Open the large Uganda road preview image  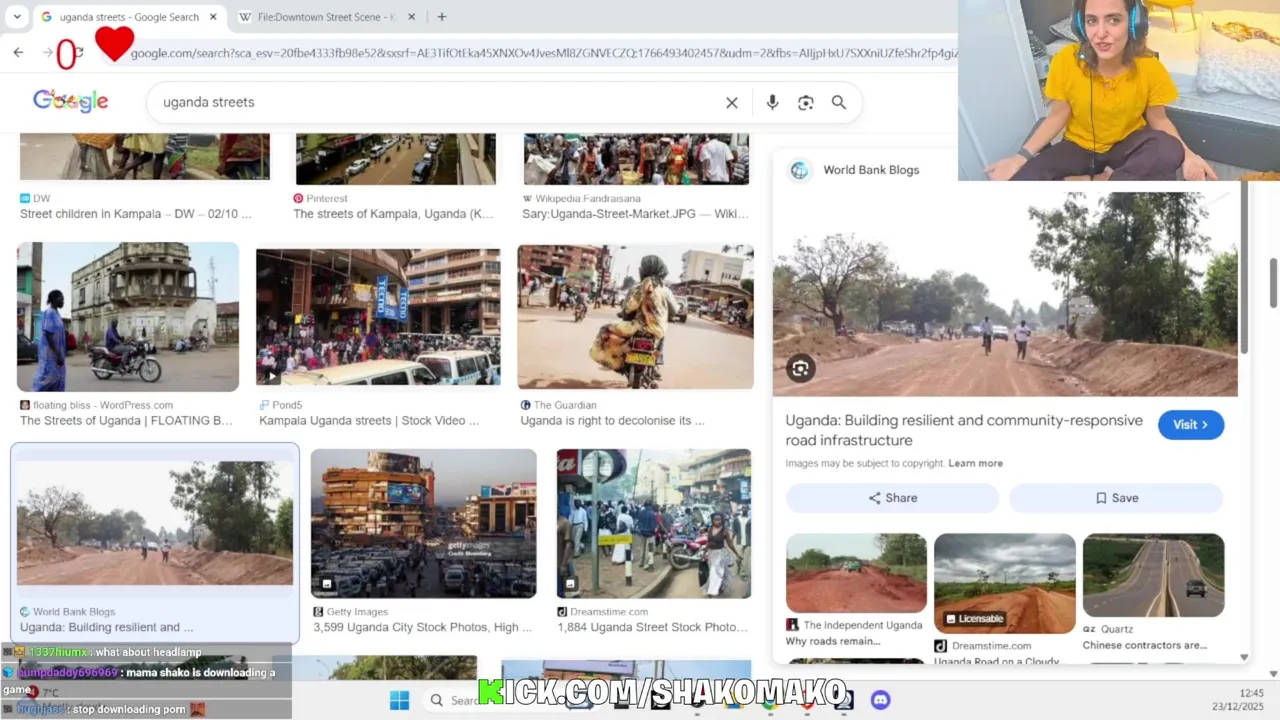point(1005,294)
